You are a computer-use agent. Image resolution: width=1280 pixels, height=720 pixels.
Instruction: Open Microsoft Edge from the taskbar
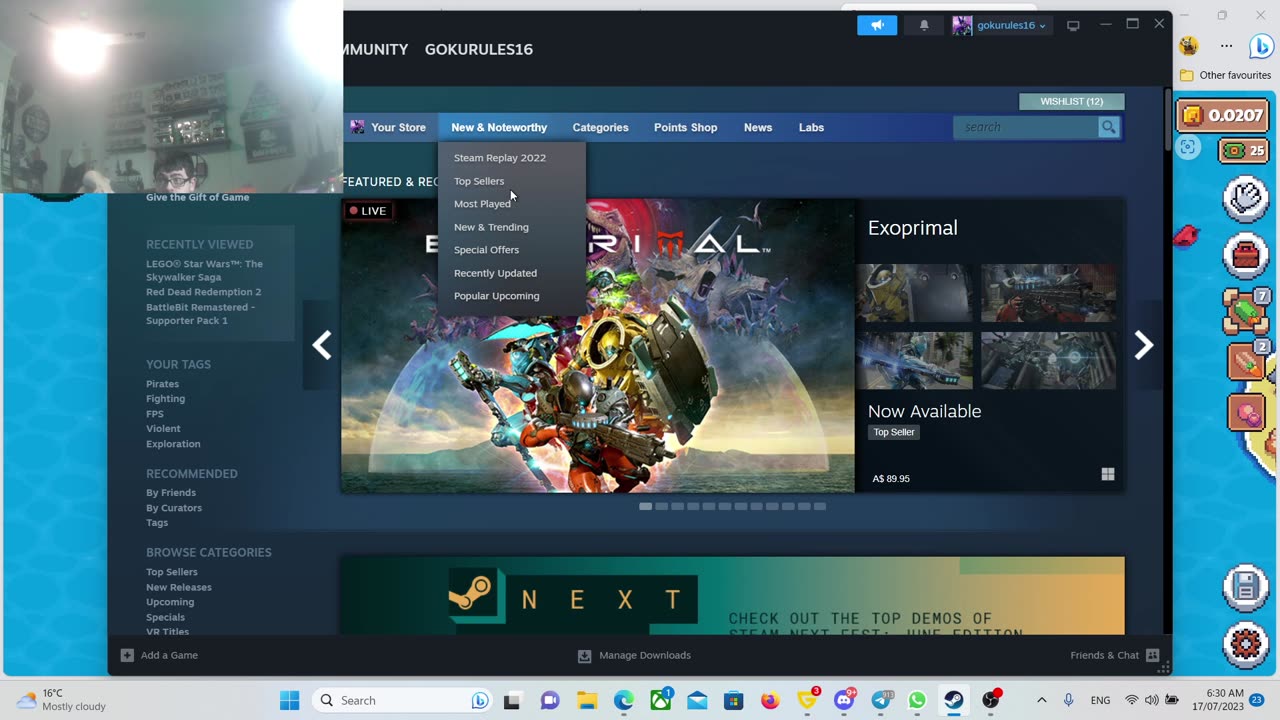coord(624,700)
